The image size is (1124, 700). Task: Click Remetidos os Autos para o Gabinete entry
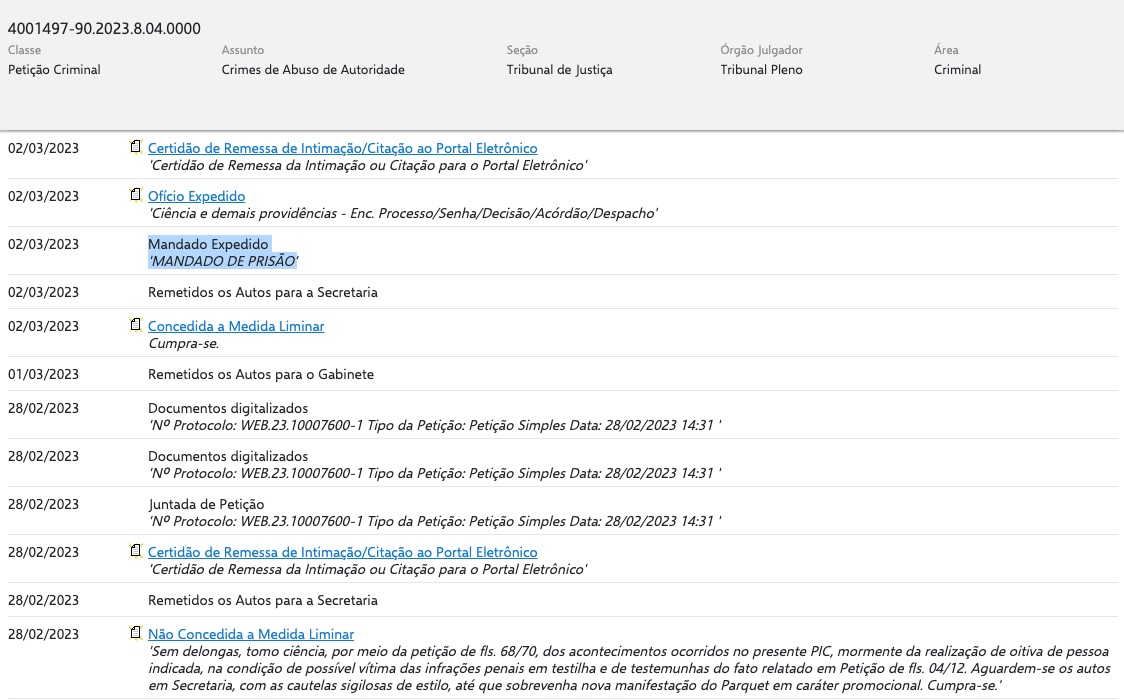pyautogui.click(x=260, y=374)
